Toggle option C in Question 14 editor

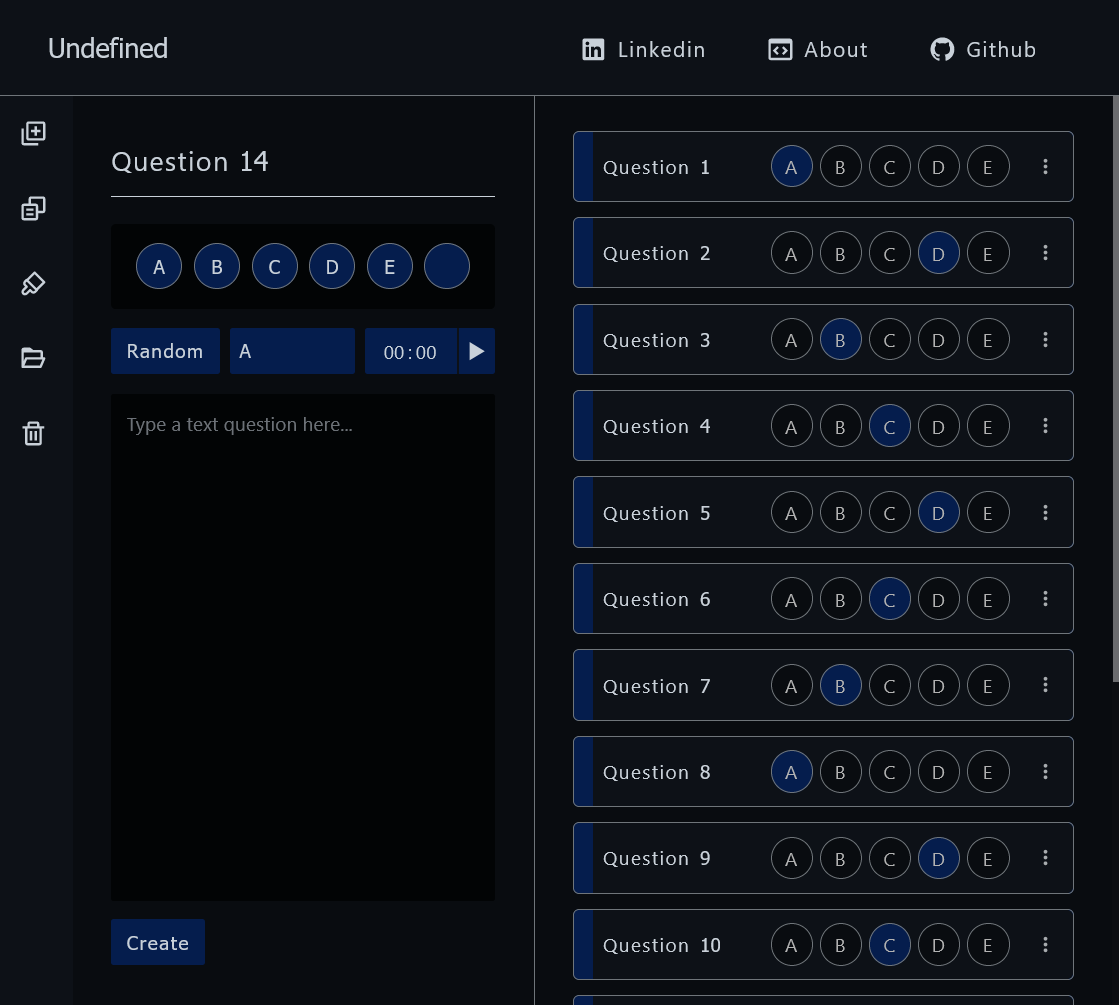pyautogui.click(x=275, y=266)
